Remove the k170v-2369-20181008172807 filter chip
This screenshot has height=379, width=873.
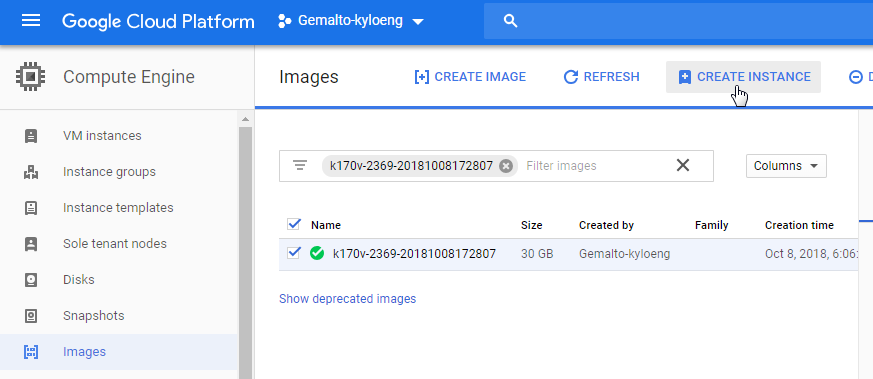point(506,166)
